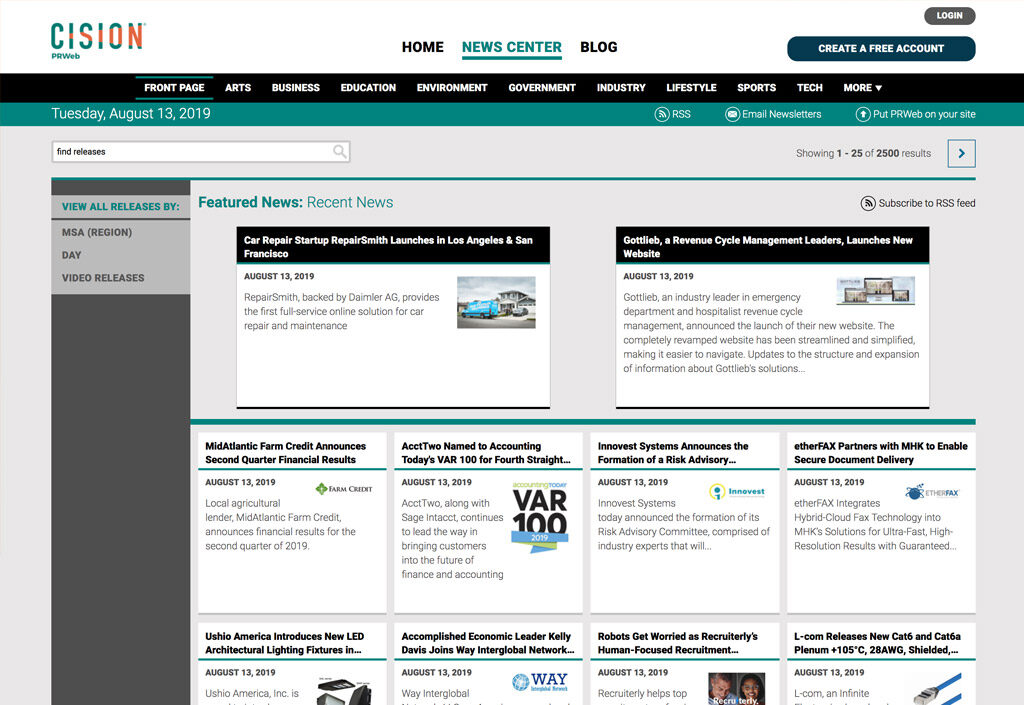Screen dimensions: 1024x705
Task: Click the Put PRWeb upload arrow icon
Action: click(x=863, y=114)
